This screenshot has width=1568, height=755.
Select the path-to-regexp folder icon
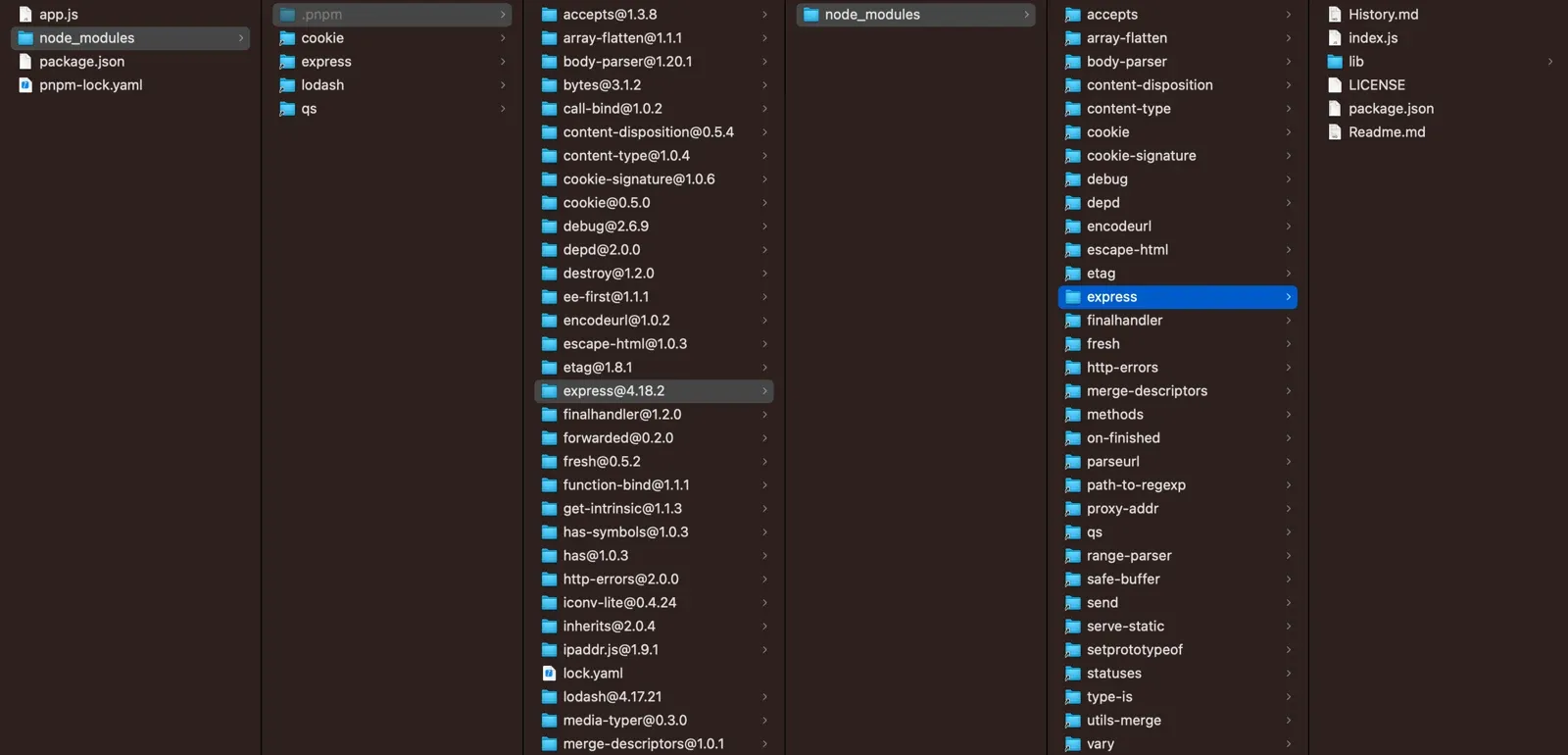pyautogui.click(x=1073, y=485)
